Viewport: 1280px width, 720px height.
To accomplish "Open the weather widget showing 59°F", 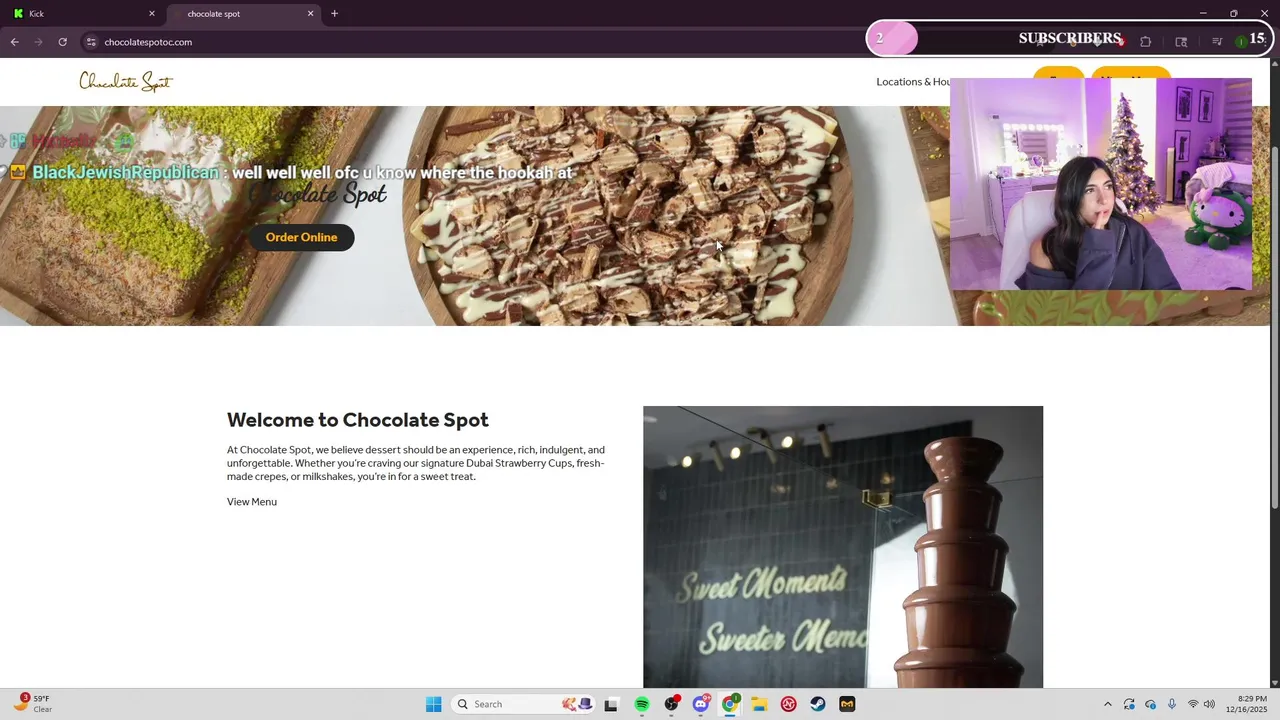I will click(32, 704).
